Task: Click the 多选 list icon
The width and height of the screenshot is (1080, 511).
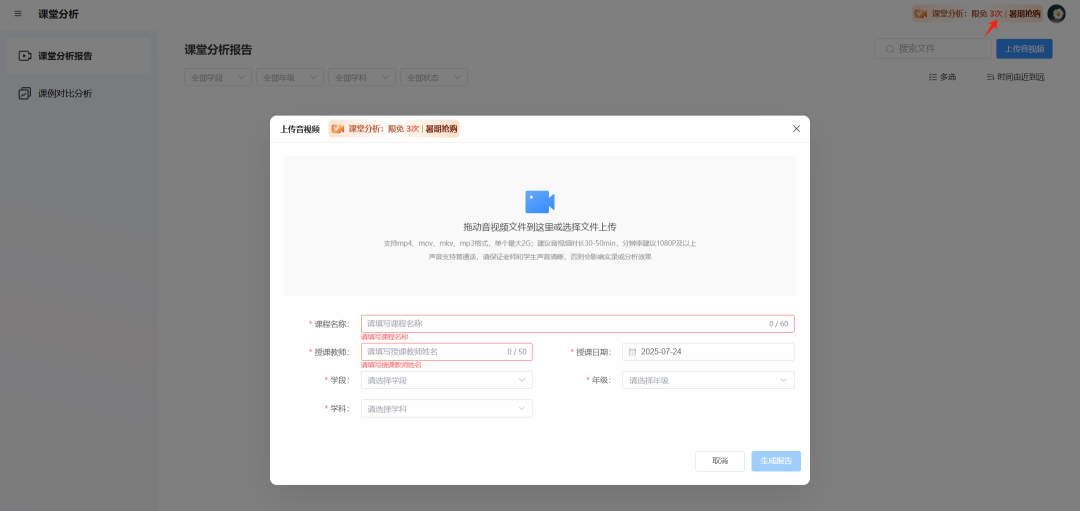Action: tap(933, 77)
